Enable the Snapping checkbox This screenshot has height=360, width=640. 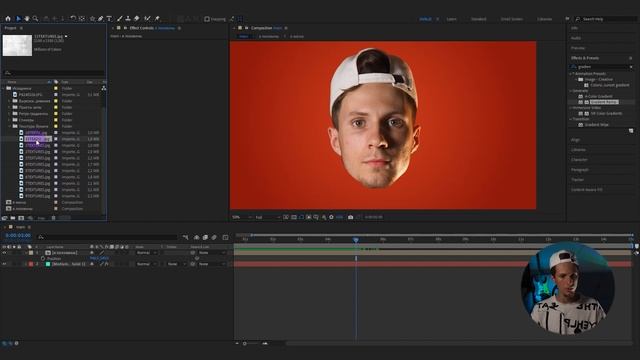point(207,19)
